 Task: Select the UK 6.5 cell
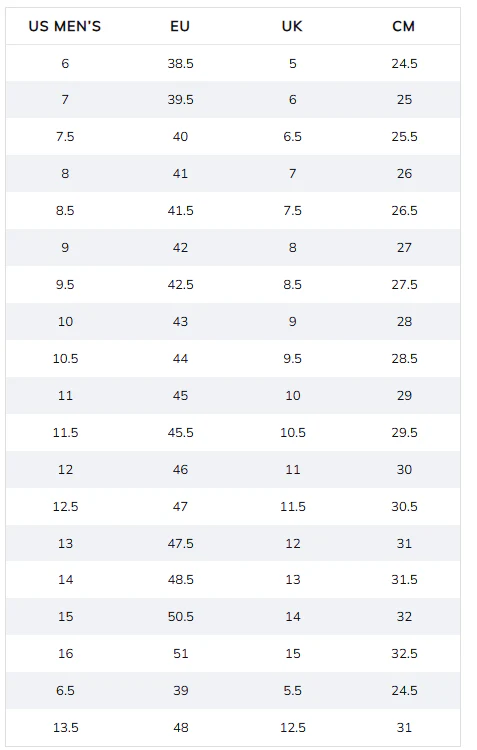pyautogui.click(x=292, y=137)
